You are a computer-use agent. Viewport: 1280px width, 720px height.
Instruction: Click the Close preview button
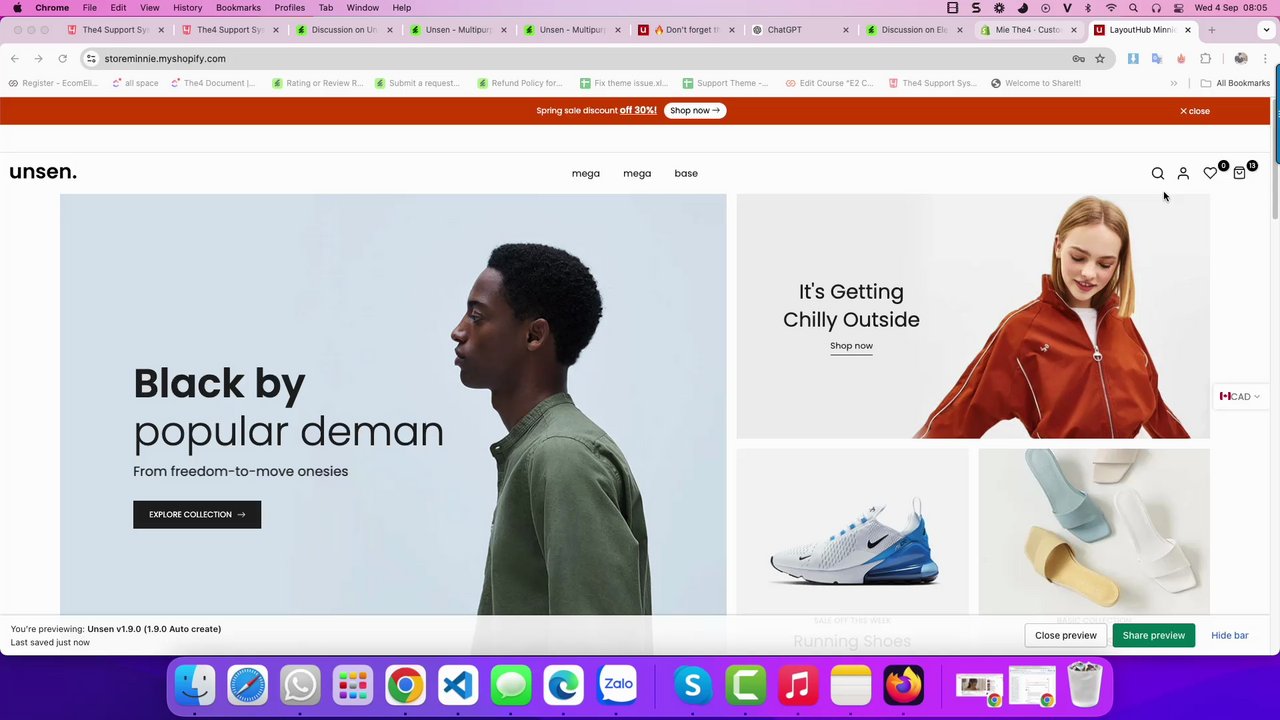coord(1066,635)
